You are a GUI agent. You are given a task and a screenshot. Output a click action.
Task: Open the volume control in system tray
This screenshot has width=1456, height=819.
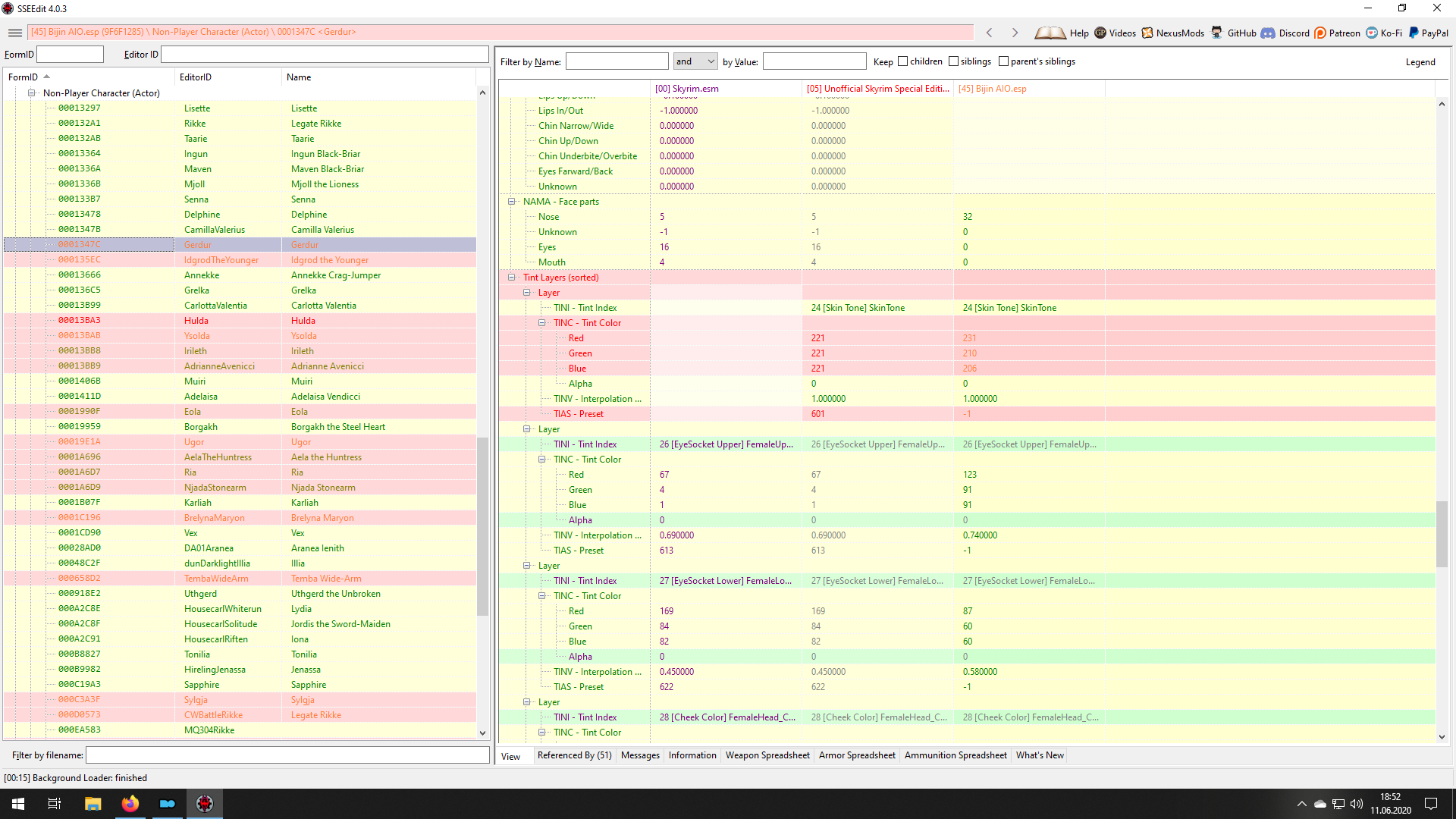(x=1357, y=804)
